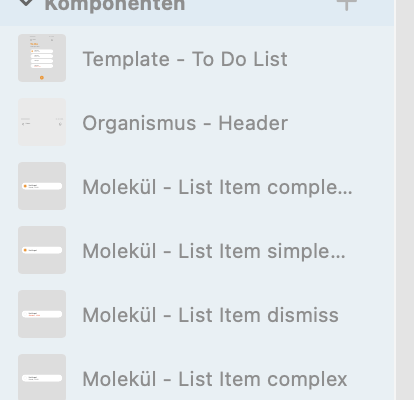Collapse the Komponenten section chevron
The height and width of the screenshot is (400, 414).
pos(26,3)
